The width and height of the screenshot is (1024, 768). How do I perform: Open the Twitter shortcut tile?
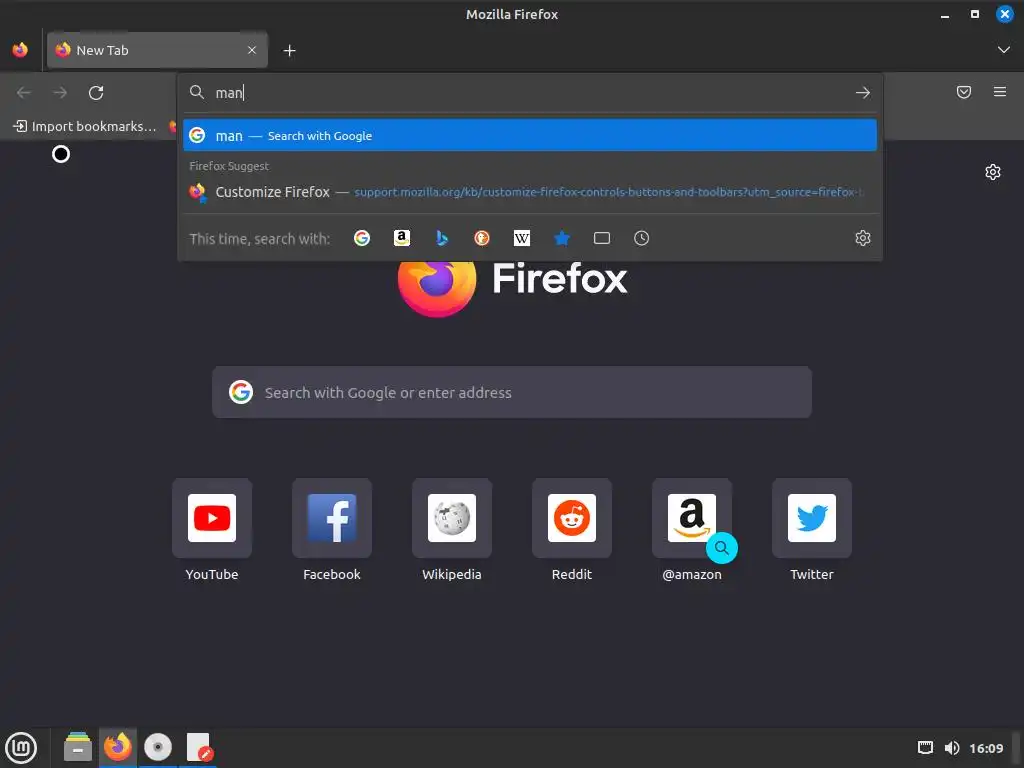pyautogui.click(x=812, y=530)
